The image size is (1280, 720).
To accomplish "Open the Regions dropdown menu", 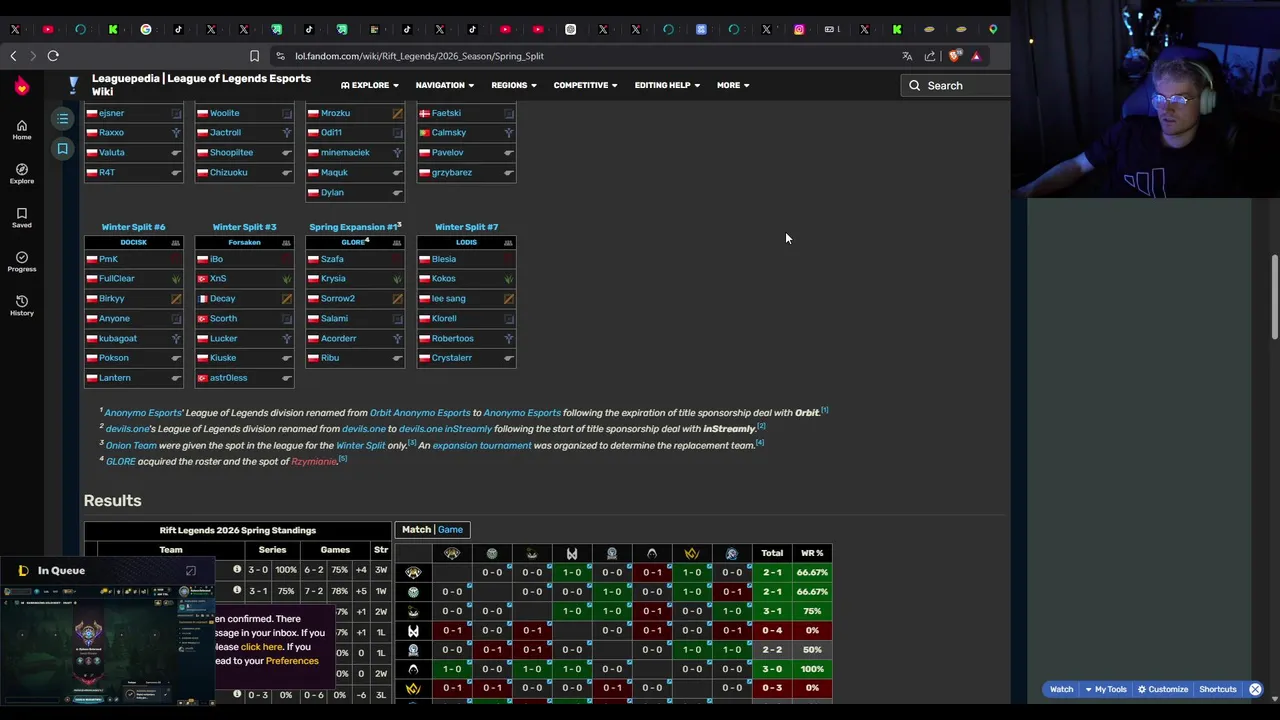I will pyautogui.click(x=513, y=86).
